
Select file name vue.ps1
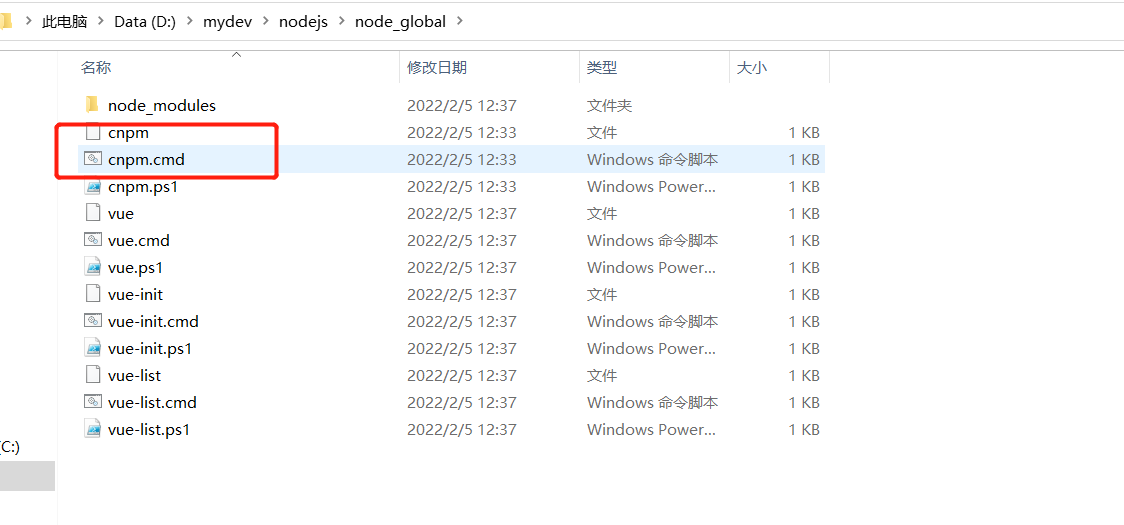pyautogui.click(x=135, y=268)
